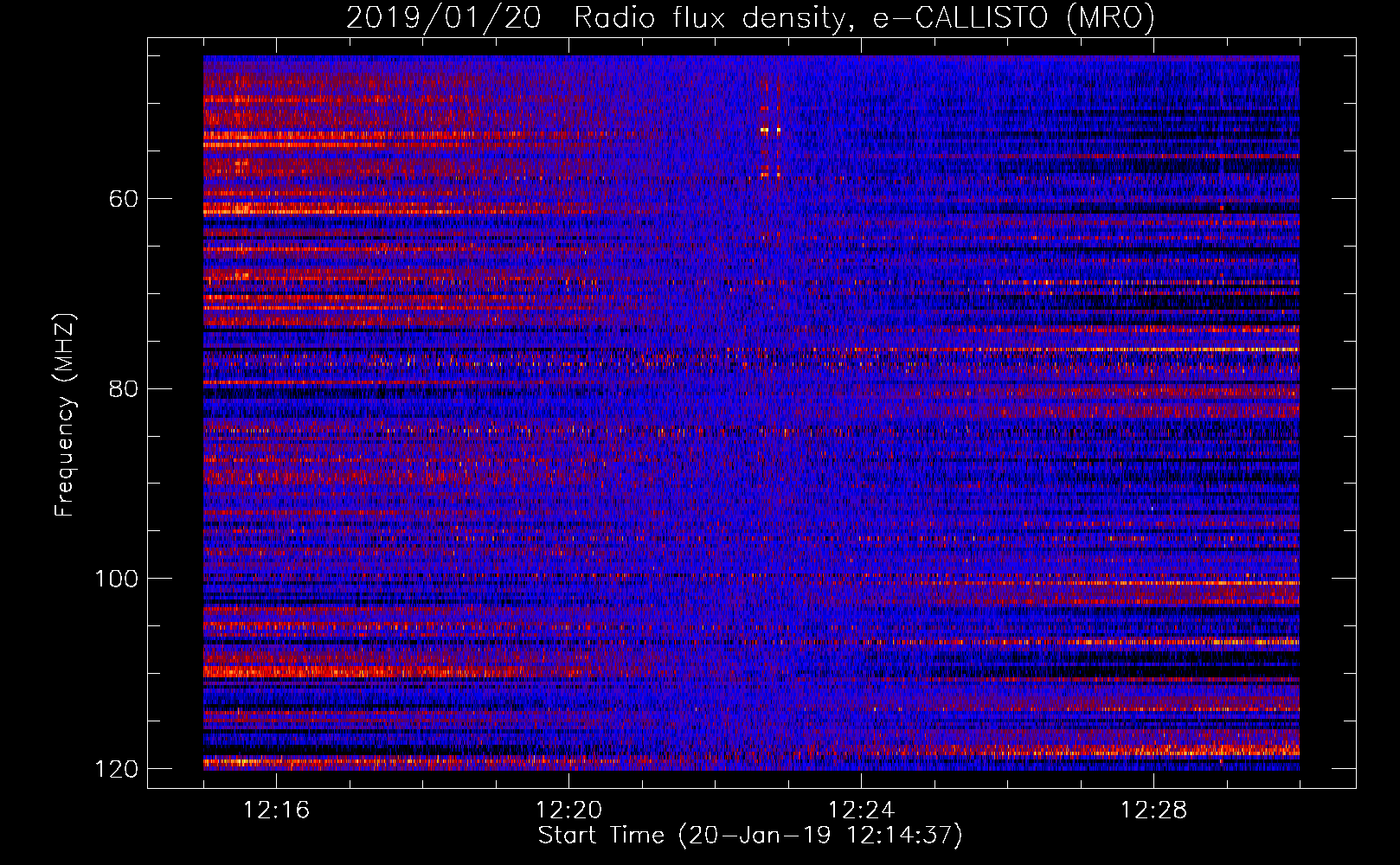Click the 12:16 time tick label
This screenshot has height=865, width=1400.
point(276,811)
